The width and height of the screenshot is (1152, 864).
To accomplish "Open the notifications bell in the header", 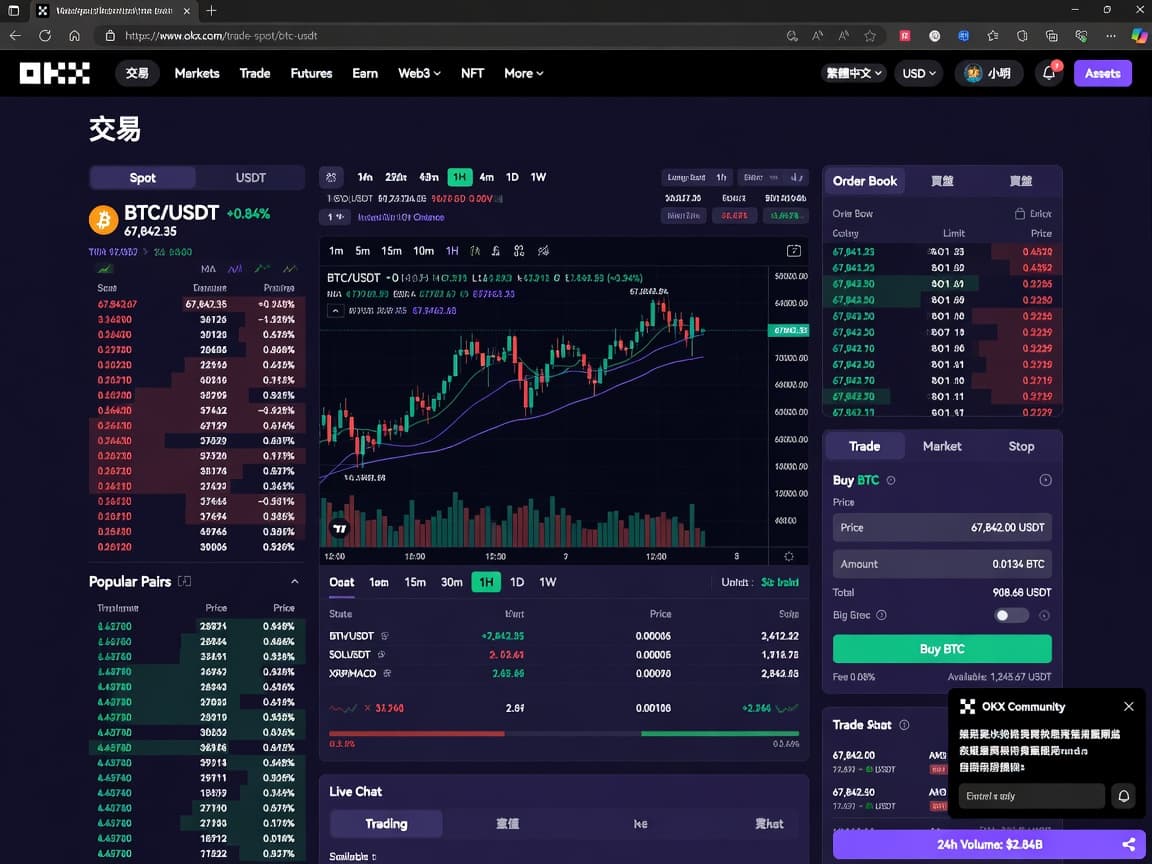I will 1049,73.
